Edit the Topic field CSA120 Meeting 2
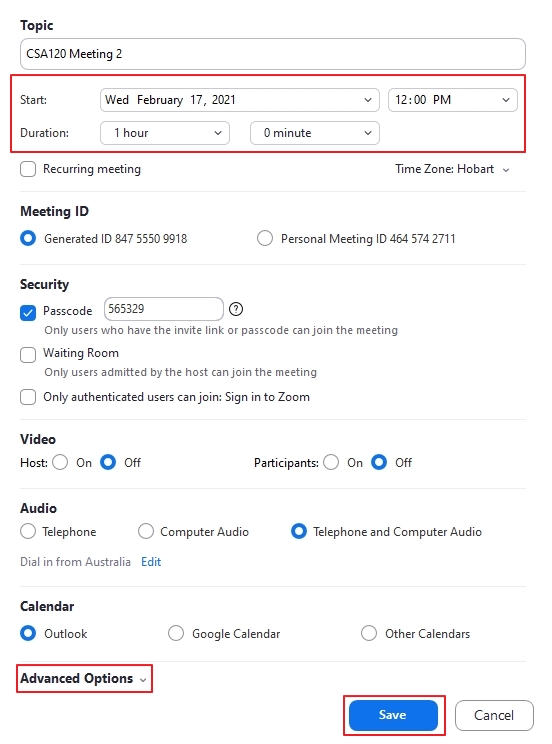This screenshot has height=744, width=552. click(x=272, y=54)
